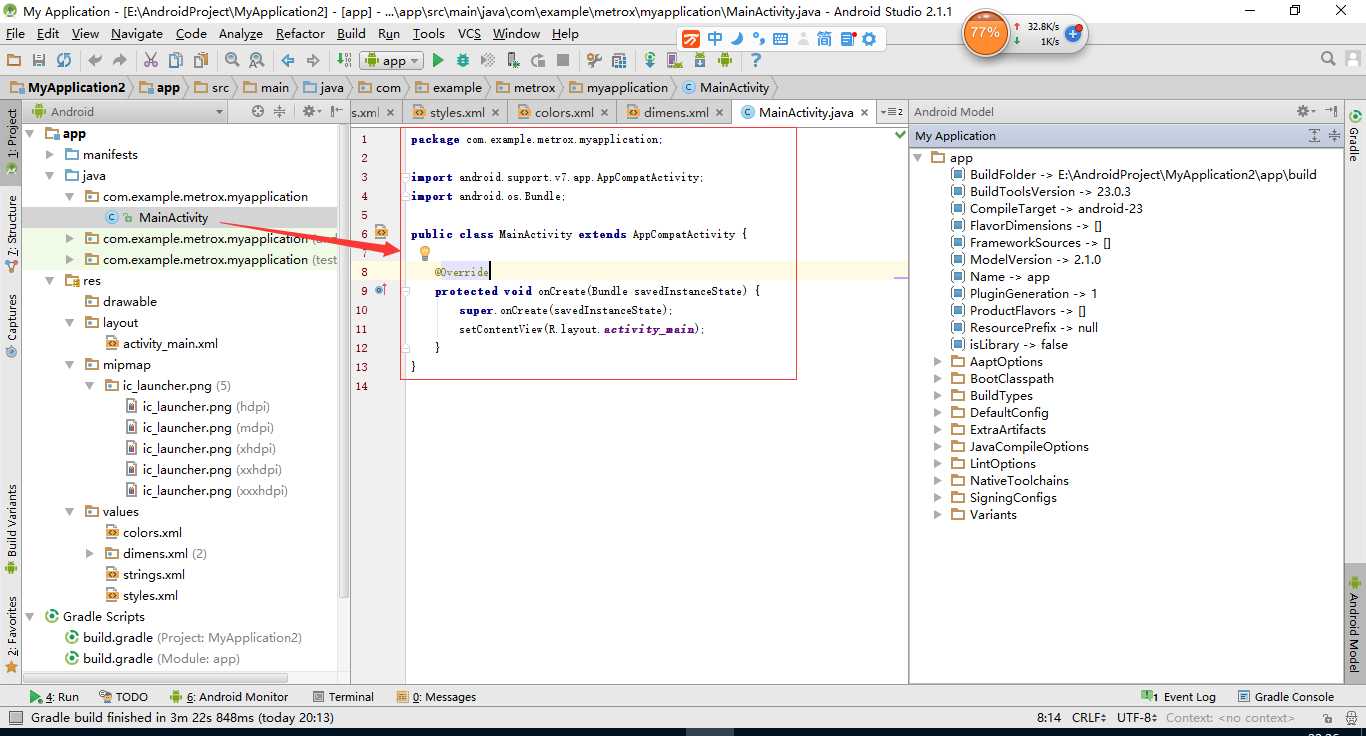Expand SigningConfigs node
The height and width of the screenshot is (736, 1366).
click(x=938, y=498)
